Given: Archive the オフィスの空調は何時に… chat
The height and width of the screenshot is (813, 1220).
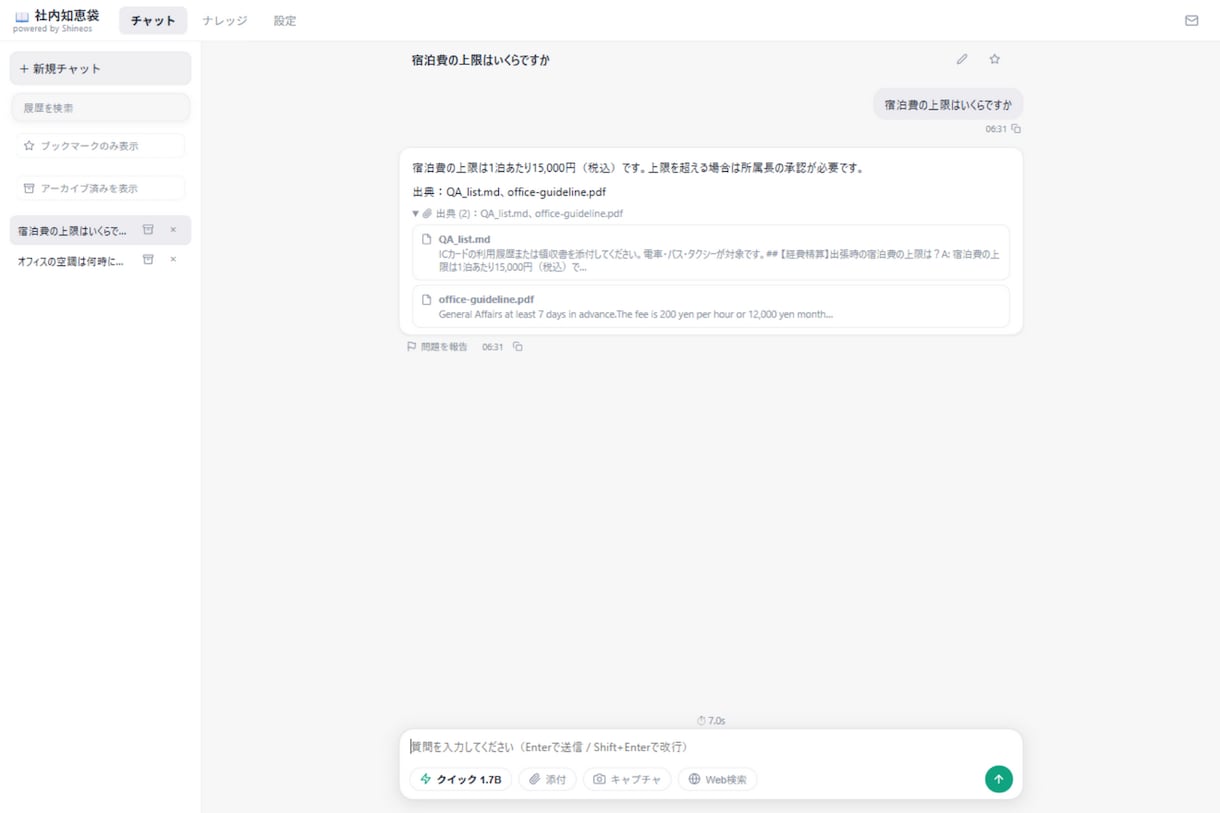Looking at the screenshot, I should (x=148, y=260).
